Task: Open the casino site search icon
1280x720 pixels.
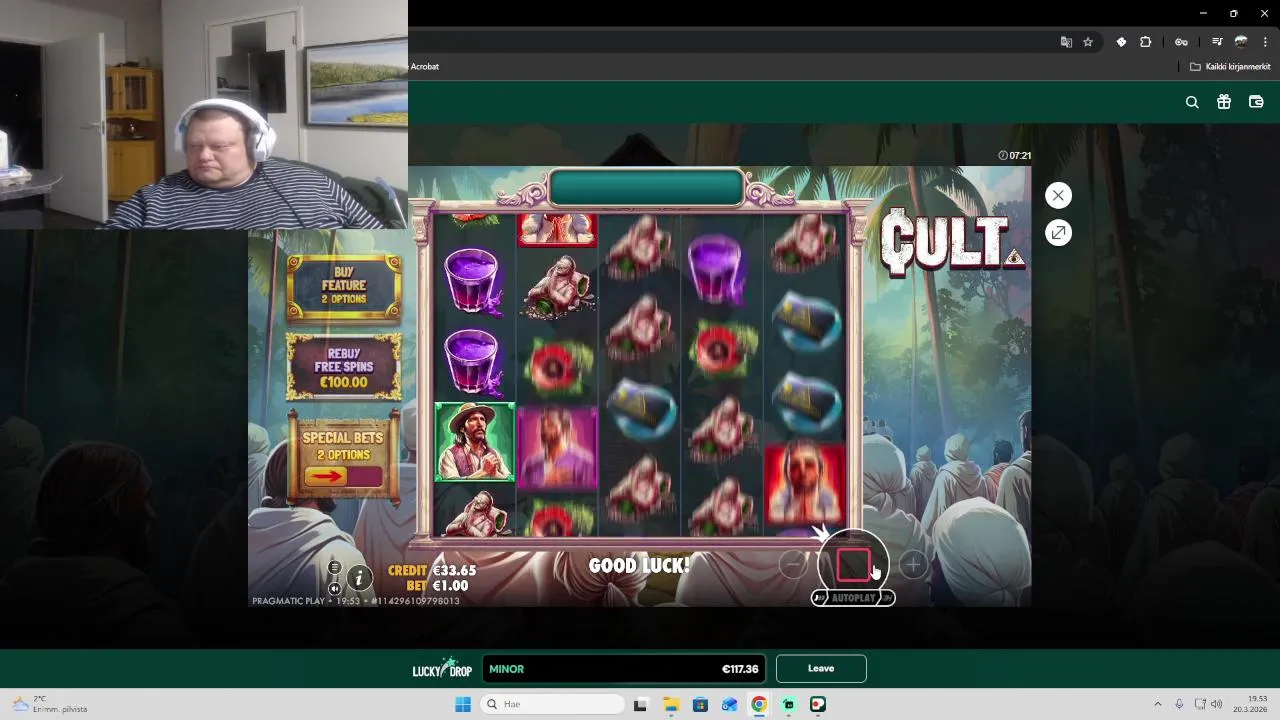Action: click(x=1192, y=102)
